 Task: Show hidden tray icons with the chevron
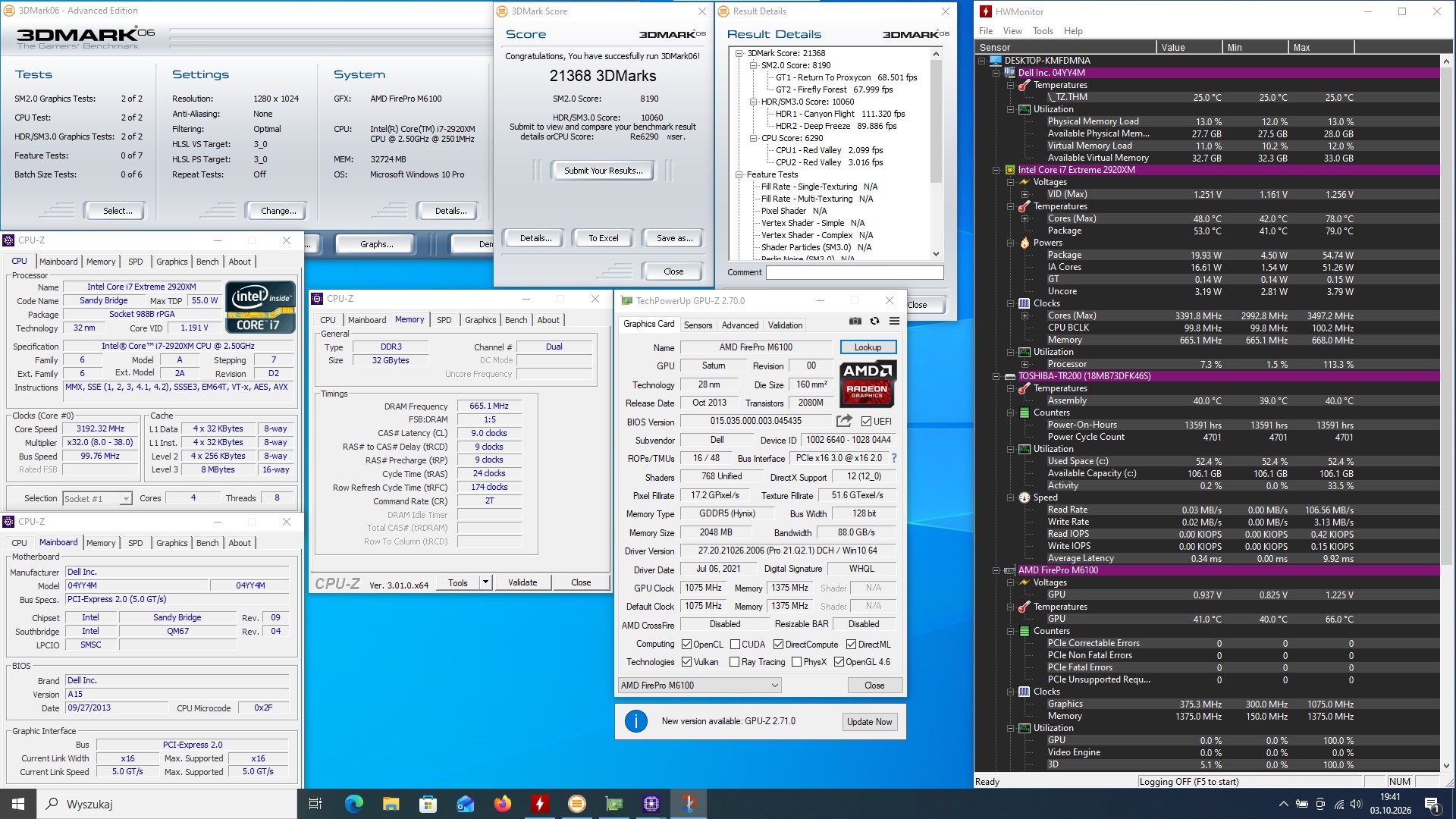(x=1283, y=804)
